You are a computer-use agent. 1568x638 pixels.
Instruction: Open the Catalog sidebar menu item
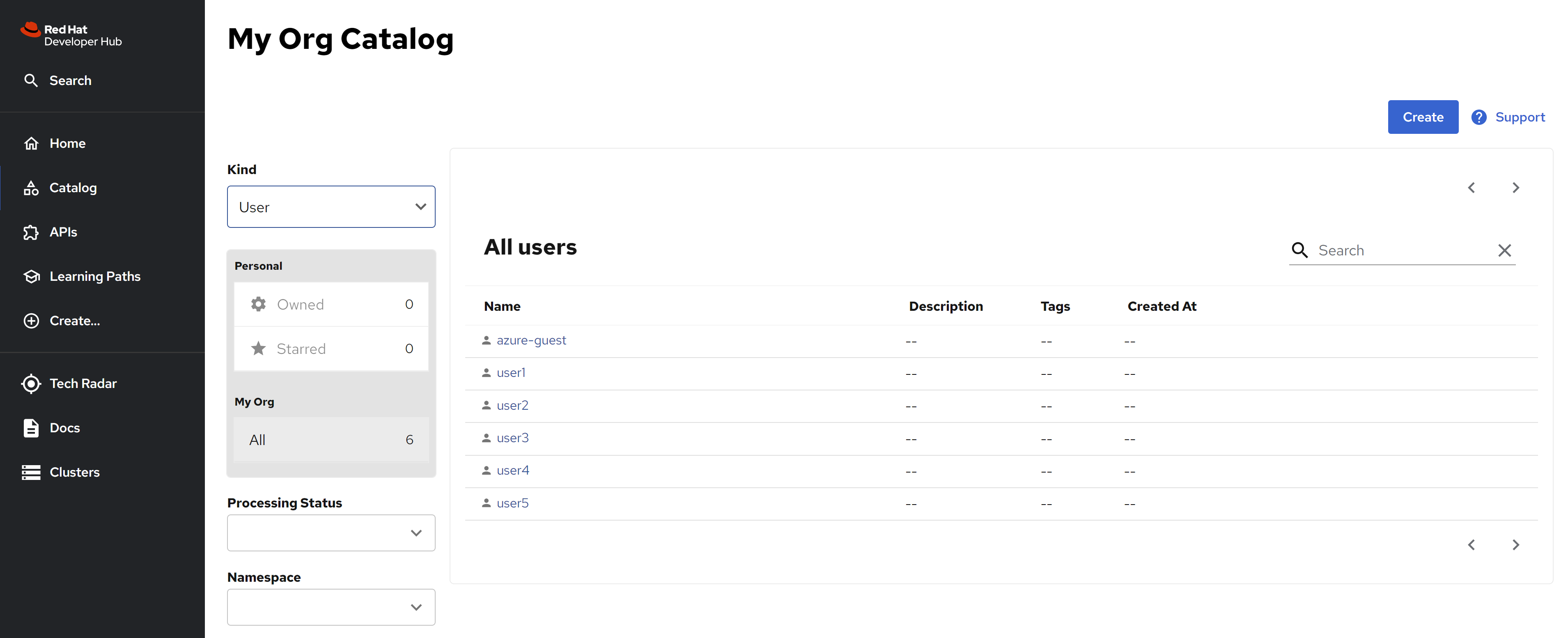(x=72, y=188)
